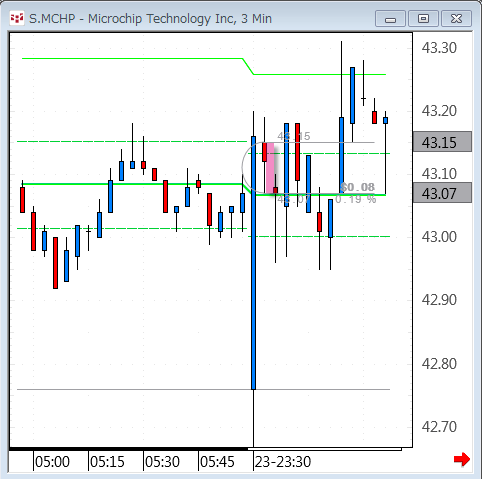The height and width of the screenshot is (479, 482).
Task: Click the 43.30 price scale label
Action: tap(439, 48)
